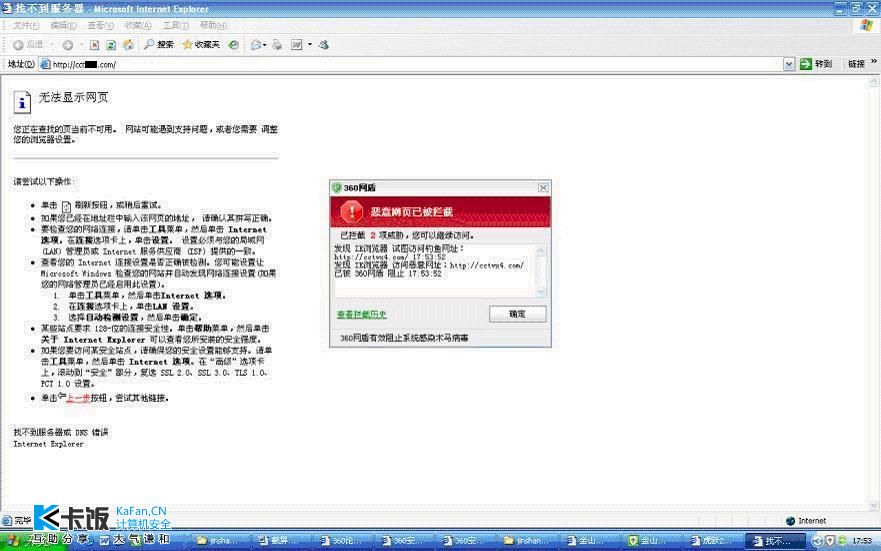The width and height of the screenshot is (881, 551).
Task: Click the red 上一步 back link
Action: (78, 398)
